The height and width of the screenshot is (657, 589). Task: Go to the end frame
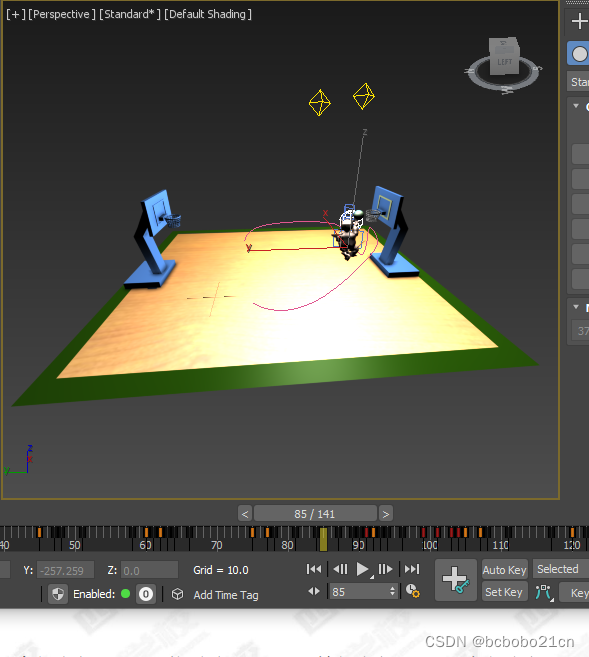(x=412, y=569)
